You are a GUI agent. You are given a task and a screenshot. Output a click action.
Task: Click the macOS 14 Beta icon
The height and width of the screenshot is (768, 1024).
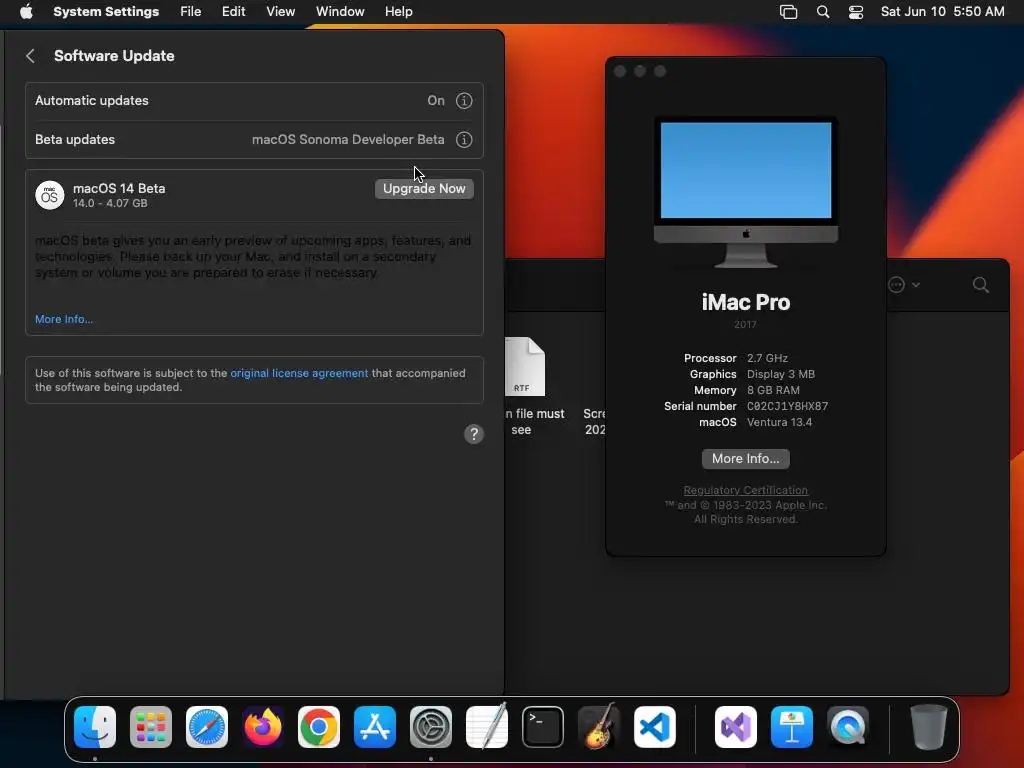click(50, 195)
